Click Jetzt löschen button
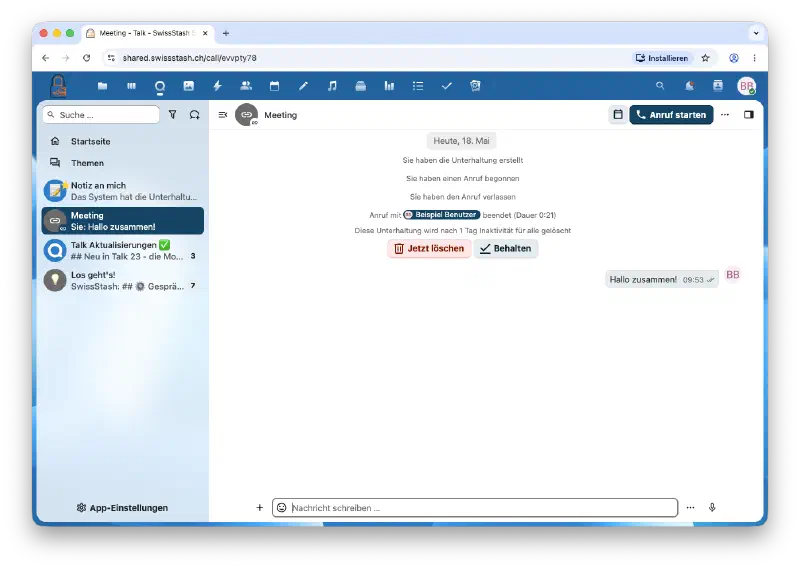The height and width of the screenshot is (569, 800). pos(429,249)
